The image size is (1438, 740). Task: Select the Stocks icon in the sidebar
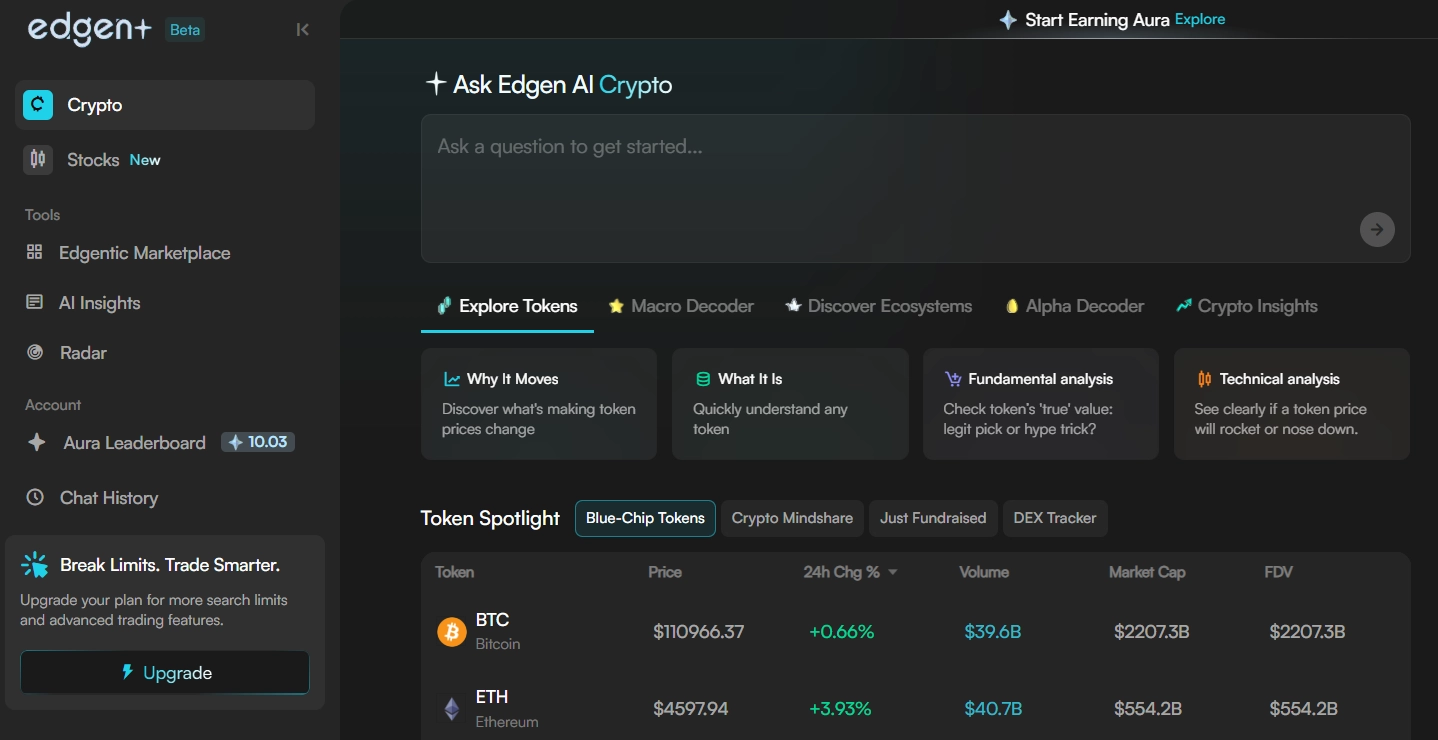tap(37, 159)
